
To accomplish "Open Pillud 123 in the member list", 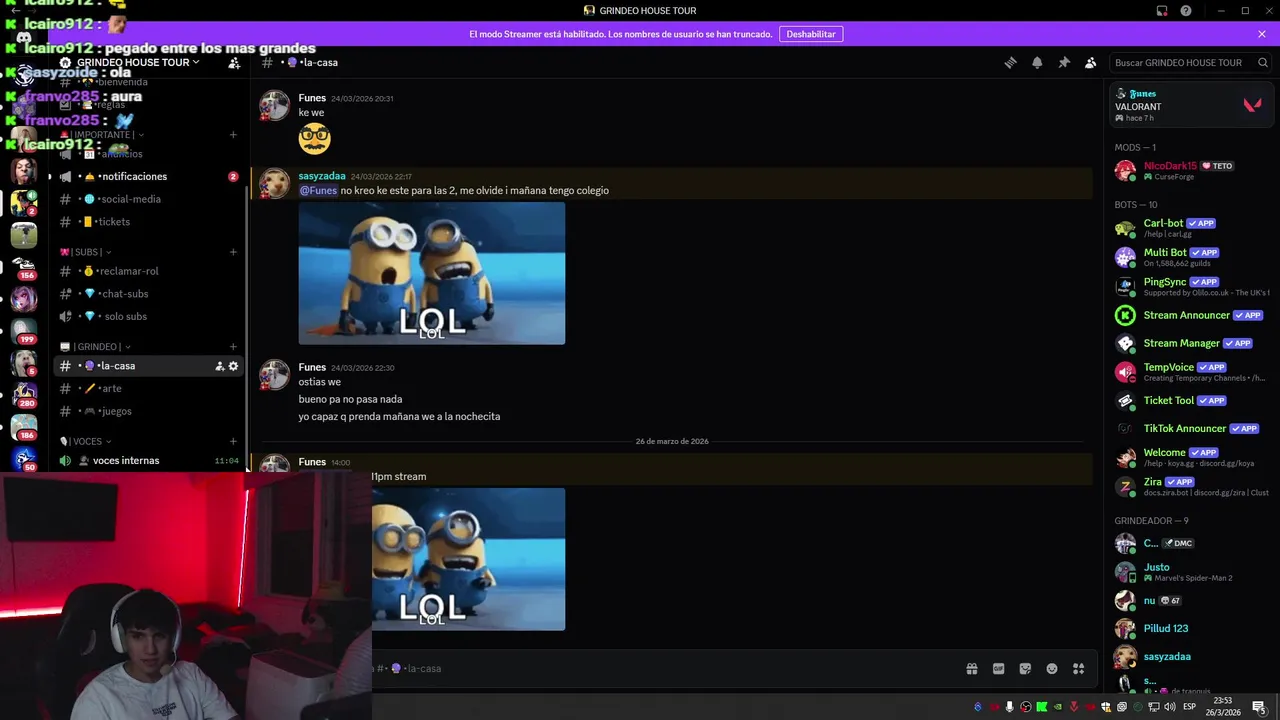I will click(1190, 628).
